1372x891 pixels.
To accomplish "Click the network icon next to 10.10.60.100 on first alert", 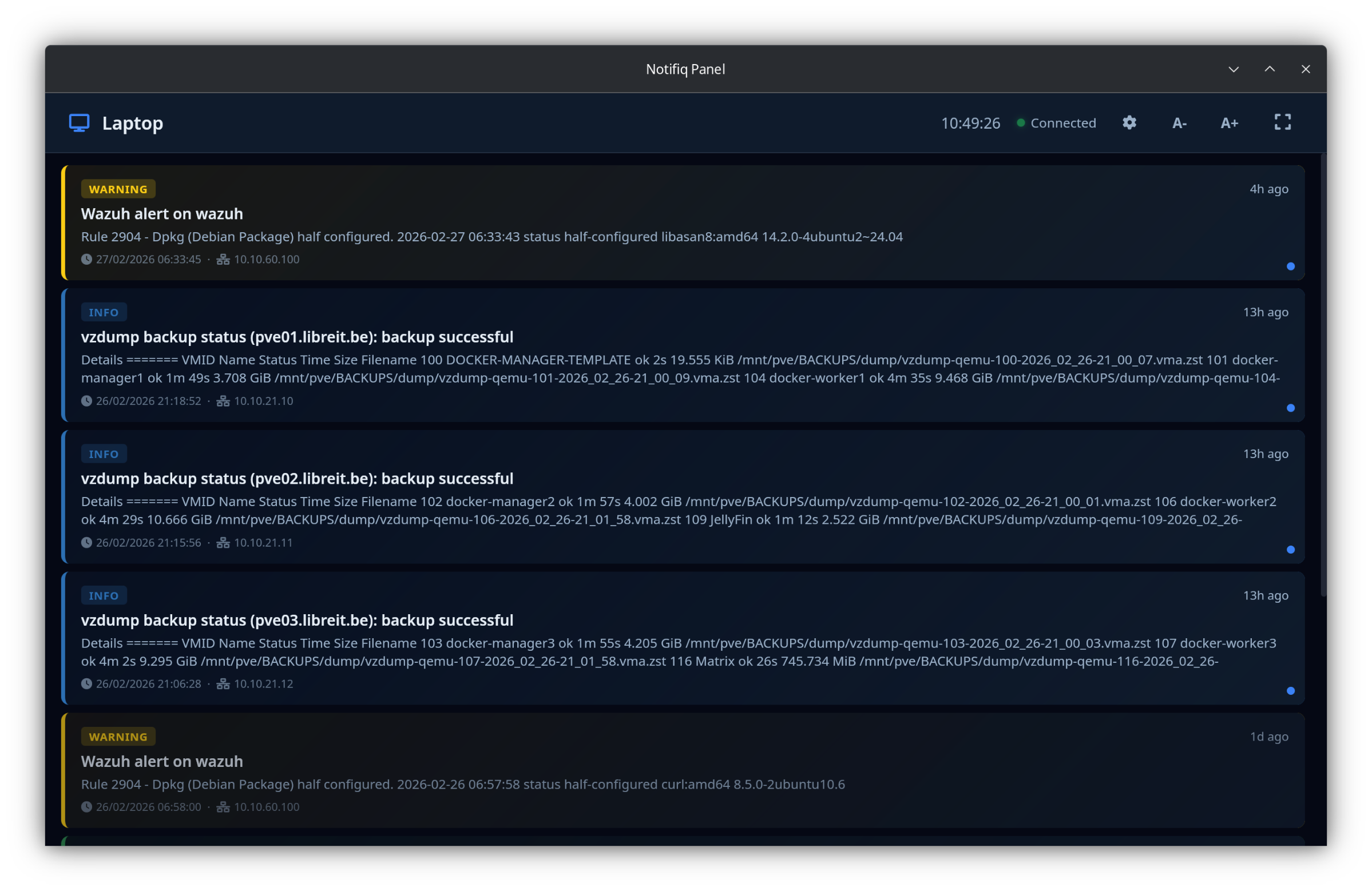I will [223, 259].
